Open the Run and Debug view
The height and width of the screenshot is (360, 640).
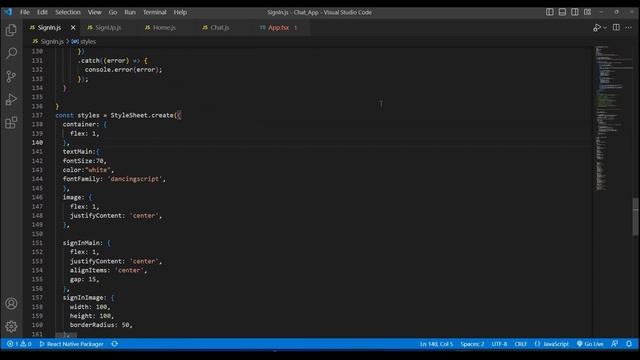point(11,100)
